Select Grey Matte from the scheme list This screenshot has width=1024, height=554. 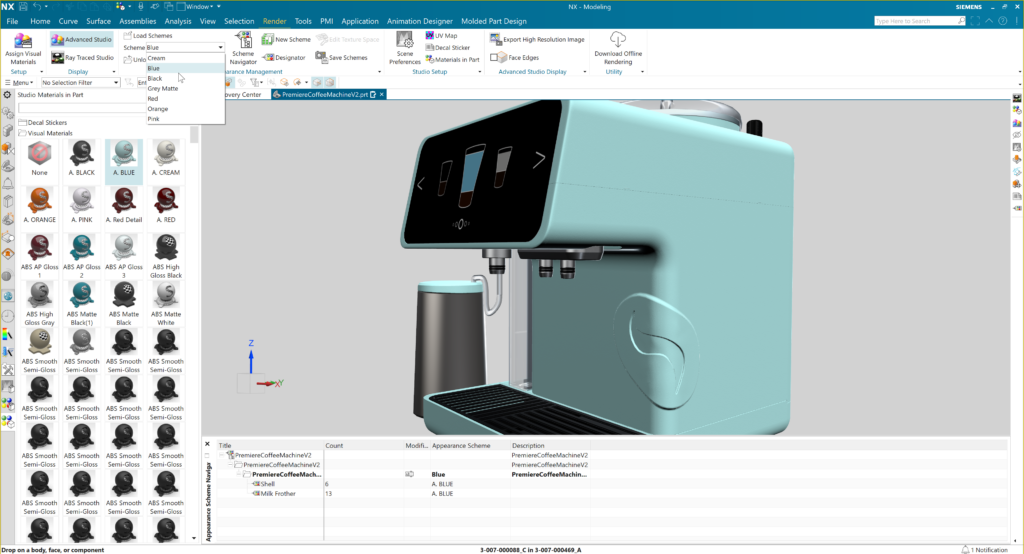(x=163, y=88)
